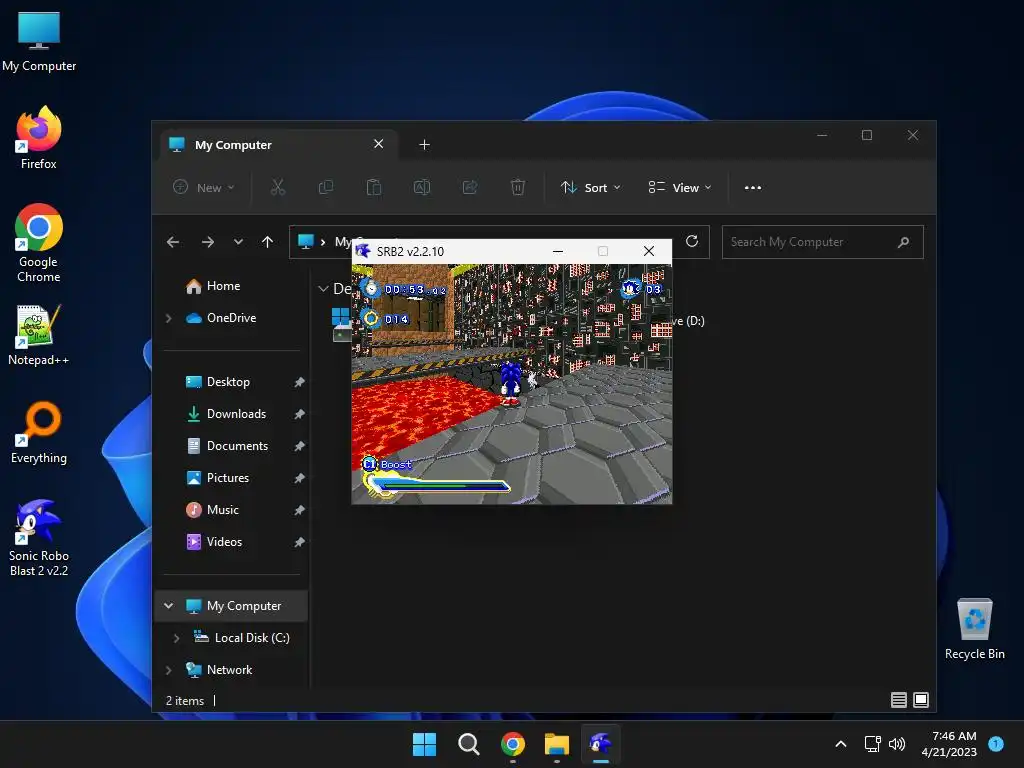Open Pictures in Quick access
1024x768 pixels.
(x=218, y=478)
